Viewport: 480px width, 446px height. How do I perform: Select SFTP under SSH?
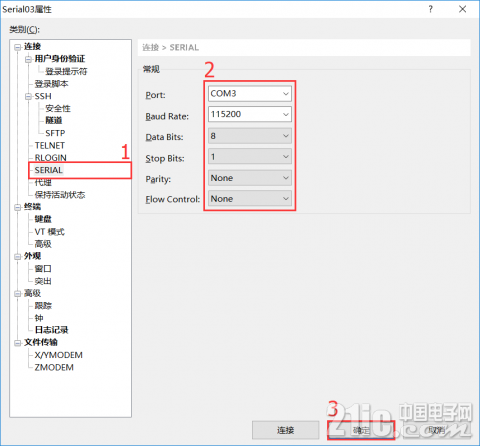(x=55, y=133)
